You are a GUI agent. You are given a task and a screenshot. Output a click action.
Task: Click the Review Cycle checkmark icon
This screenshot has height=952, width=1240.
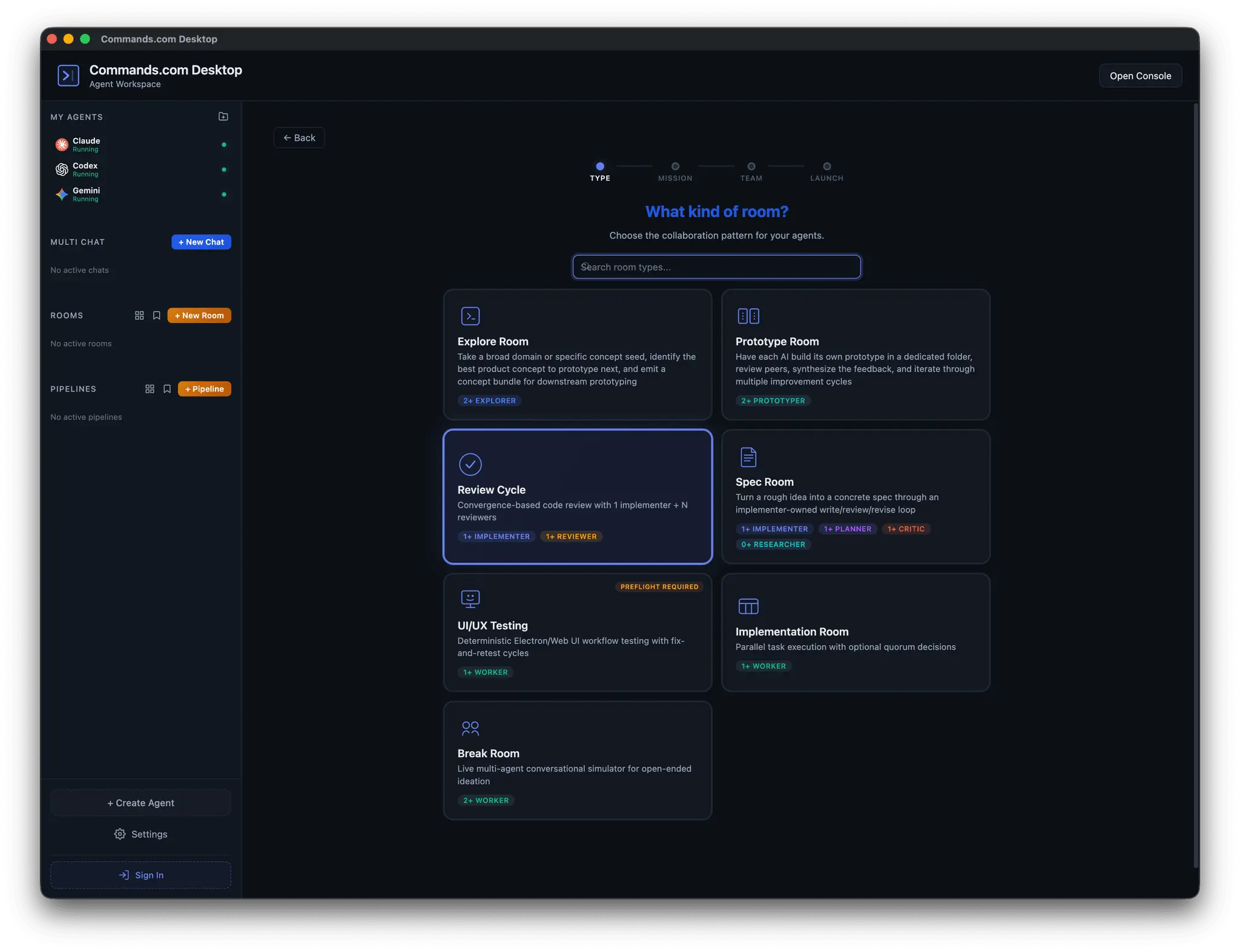click(x=470, y=464)
